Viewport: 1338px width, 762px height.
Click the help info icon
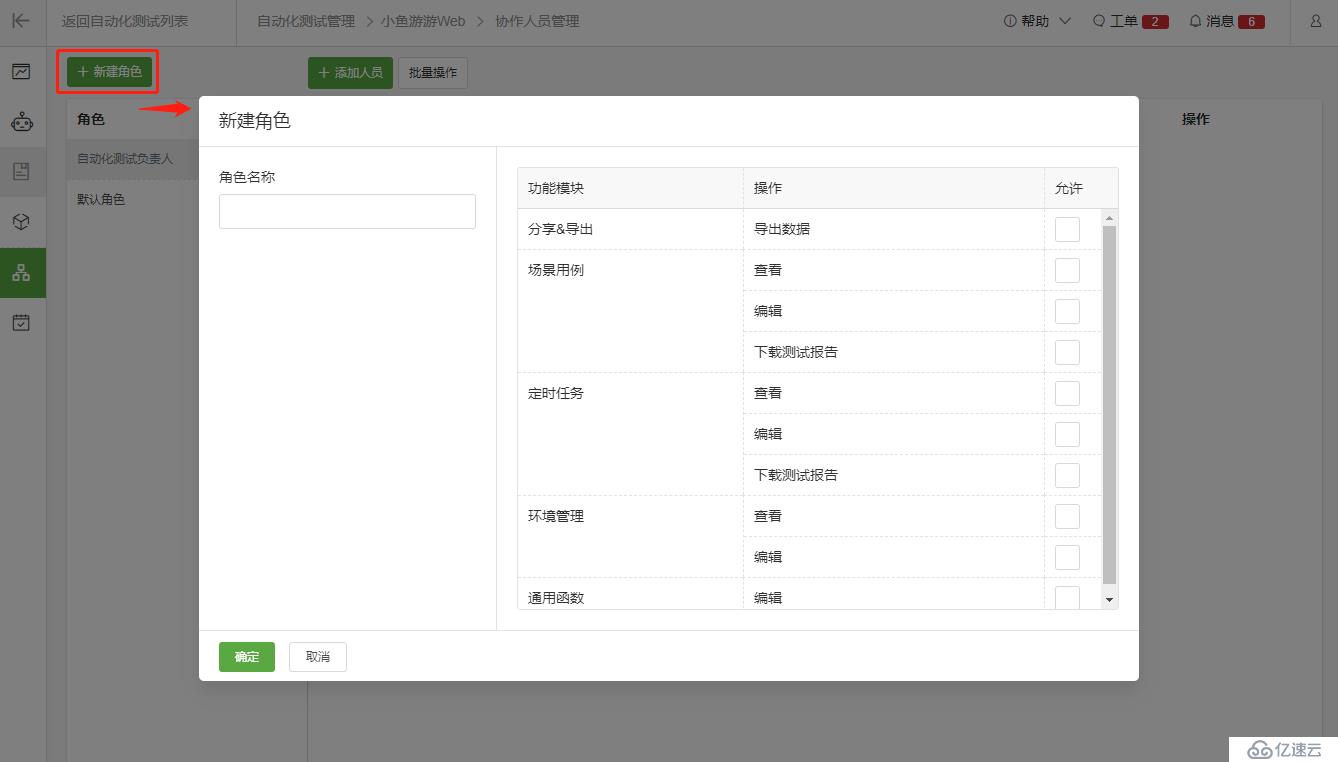[1010, 21]
